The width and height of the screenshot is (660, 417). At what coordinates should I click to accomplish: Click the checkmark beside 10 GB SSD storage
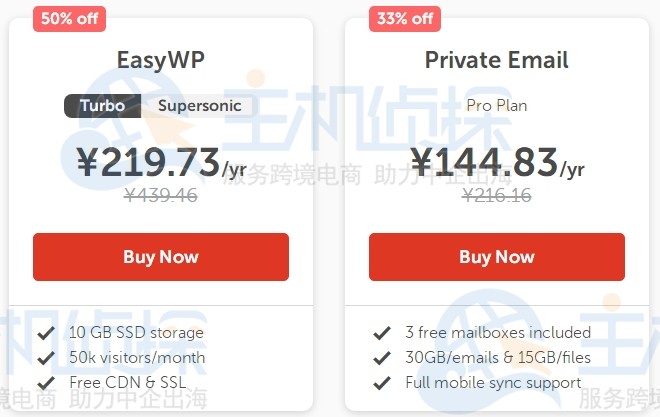click(x=45, y=333)
